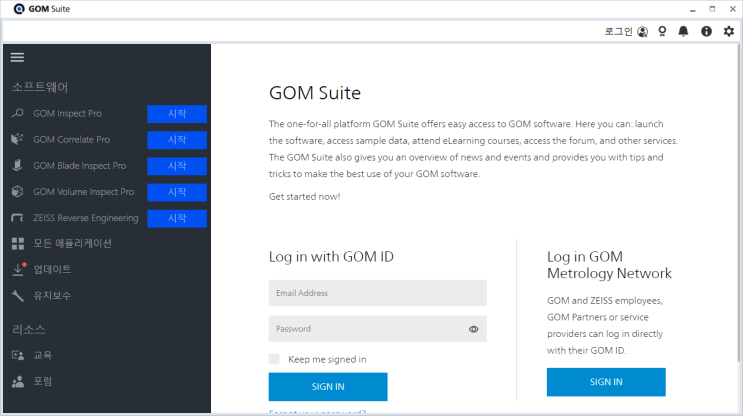
Task: Click the Get started now! text
Action: point(304,196)
